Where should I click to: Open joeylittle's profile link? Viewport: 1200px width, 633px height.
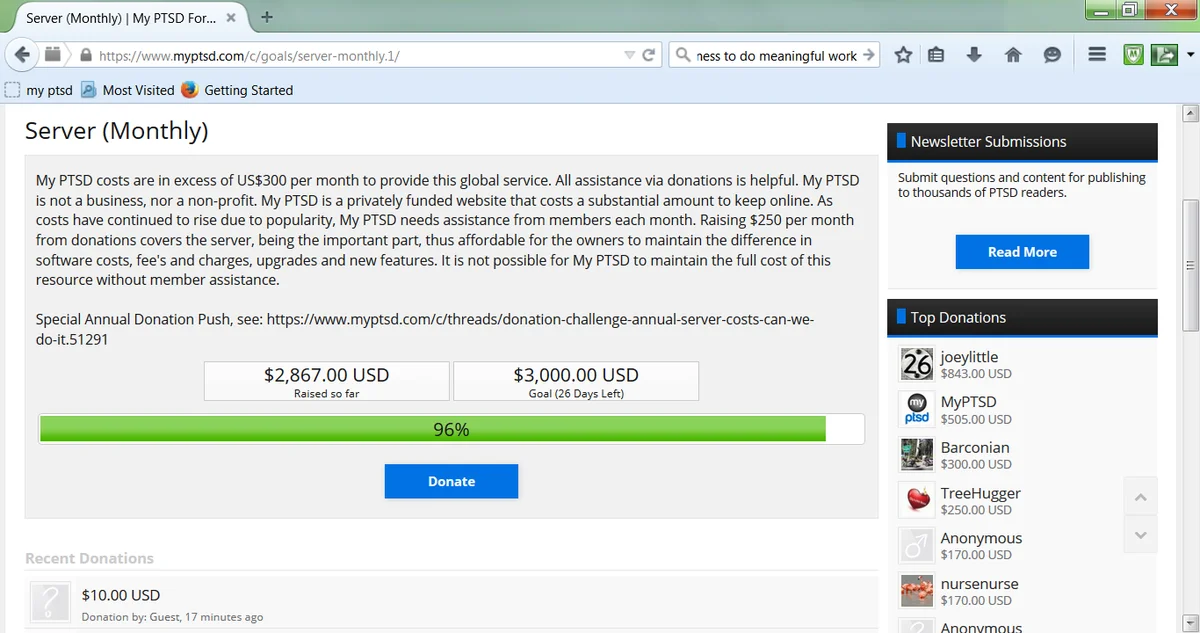click(x=969, y=357)
